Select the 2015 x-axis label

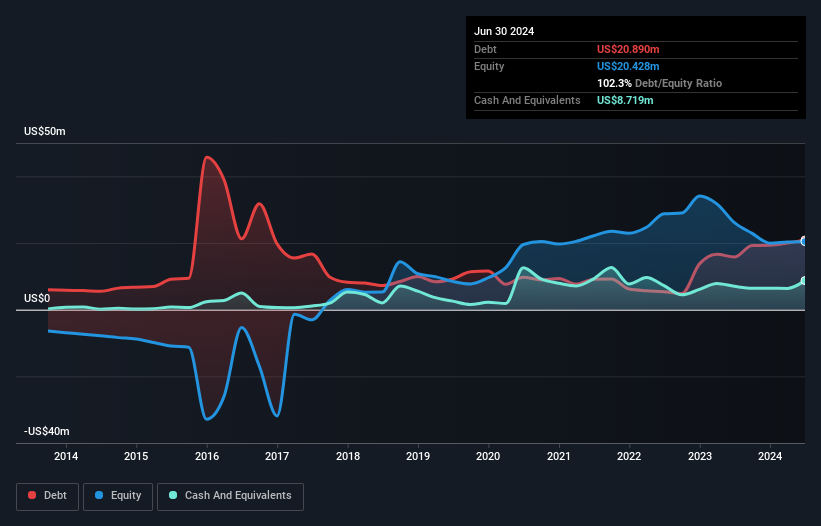[136, 456]
